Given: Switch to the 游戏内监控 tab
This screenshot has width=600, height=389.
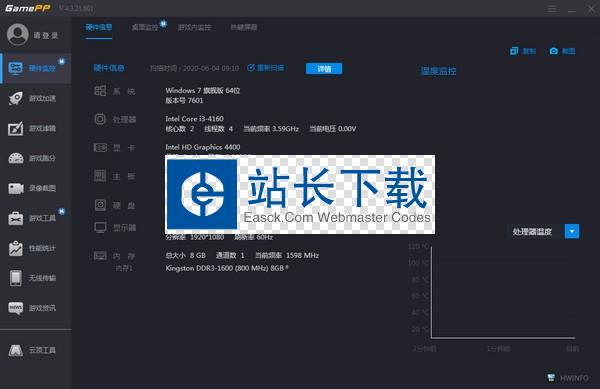Looking at the screenshot, I should coord(194,27).
